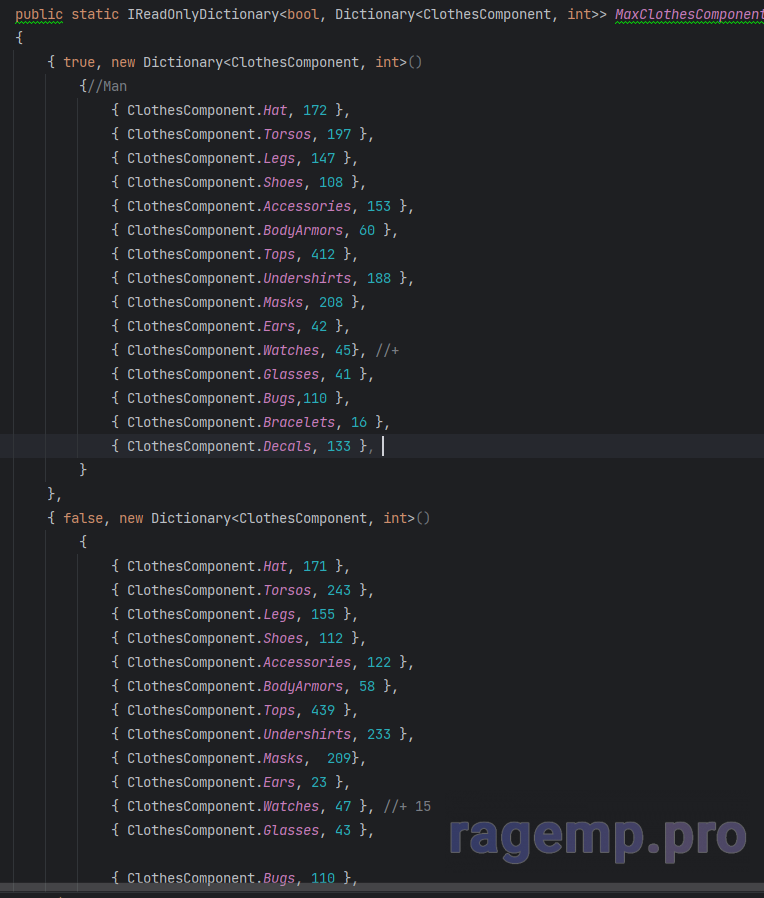Click the true keyword in first dictionary

click(x=79, y=62)
